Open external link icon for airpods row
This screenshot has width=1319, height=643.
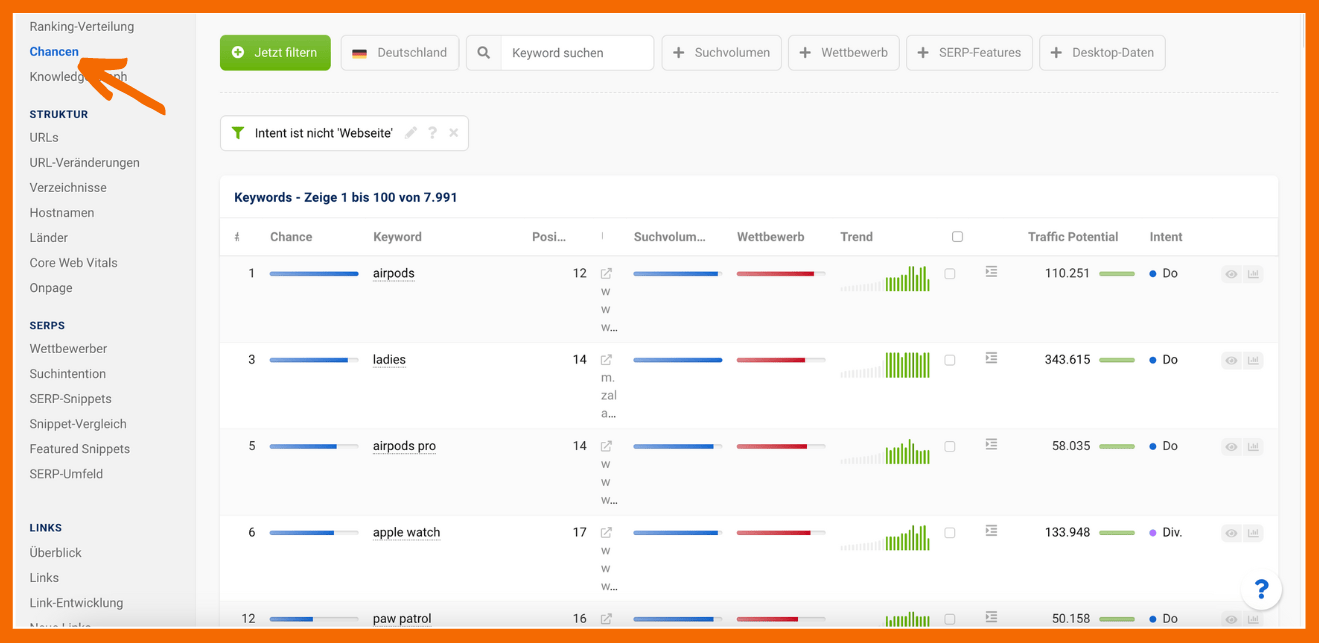click(606, 273)
